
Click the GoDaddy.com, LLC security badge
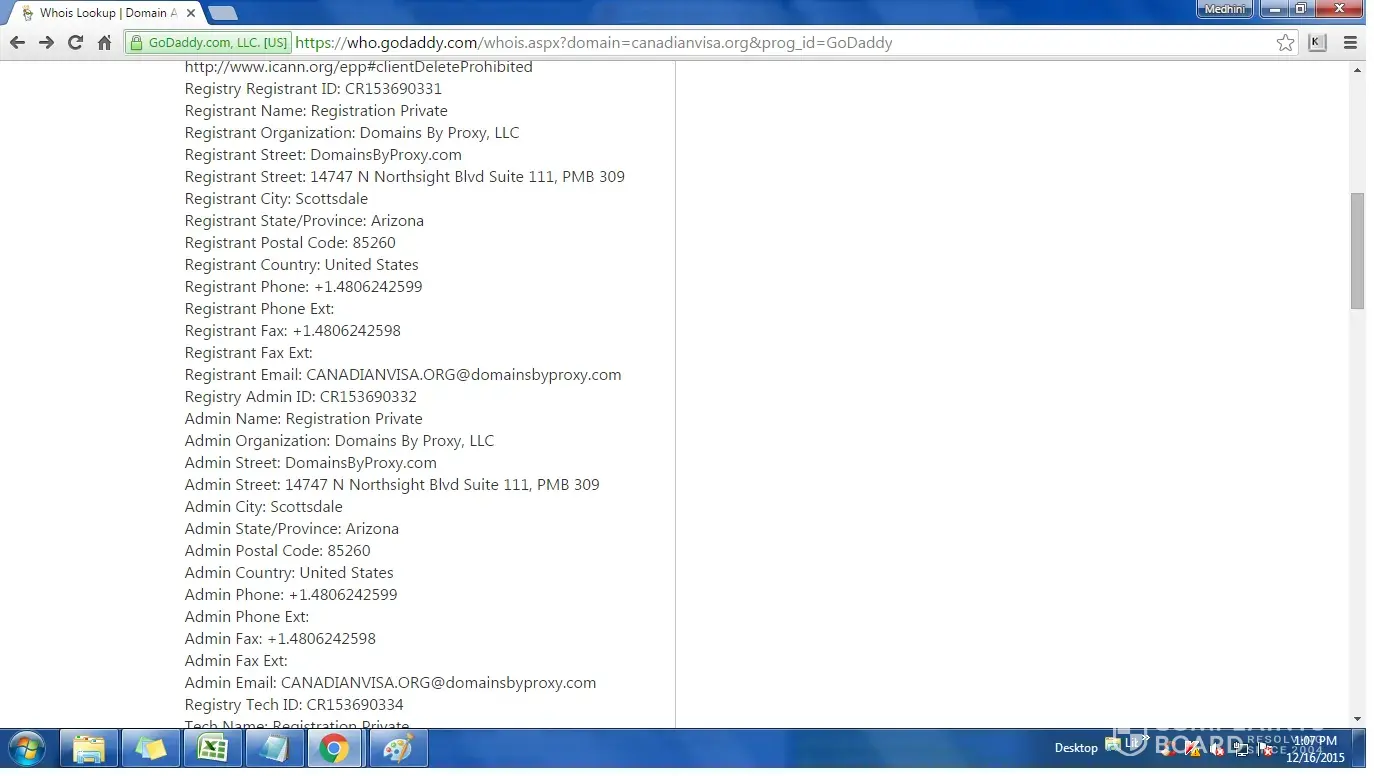point(208,42)
